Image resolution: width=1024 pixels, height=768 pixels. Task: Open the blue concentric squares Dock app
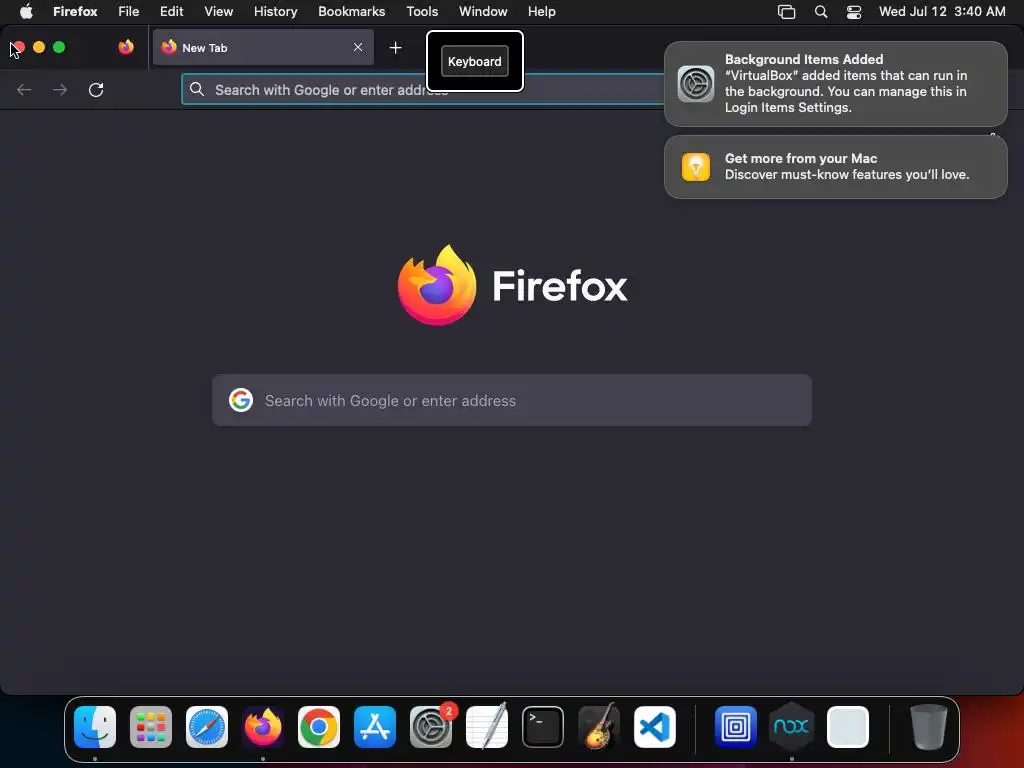point(735,727)
